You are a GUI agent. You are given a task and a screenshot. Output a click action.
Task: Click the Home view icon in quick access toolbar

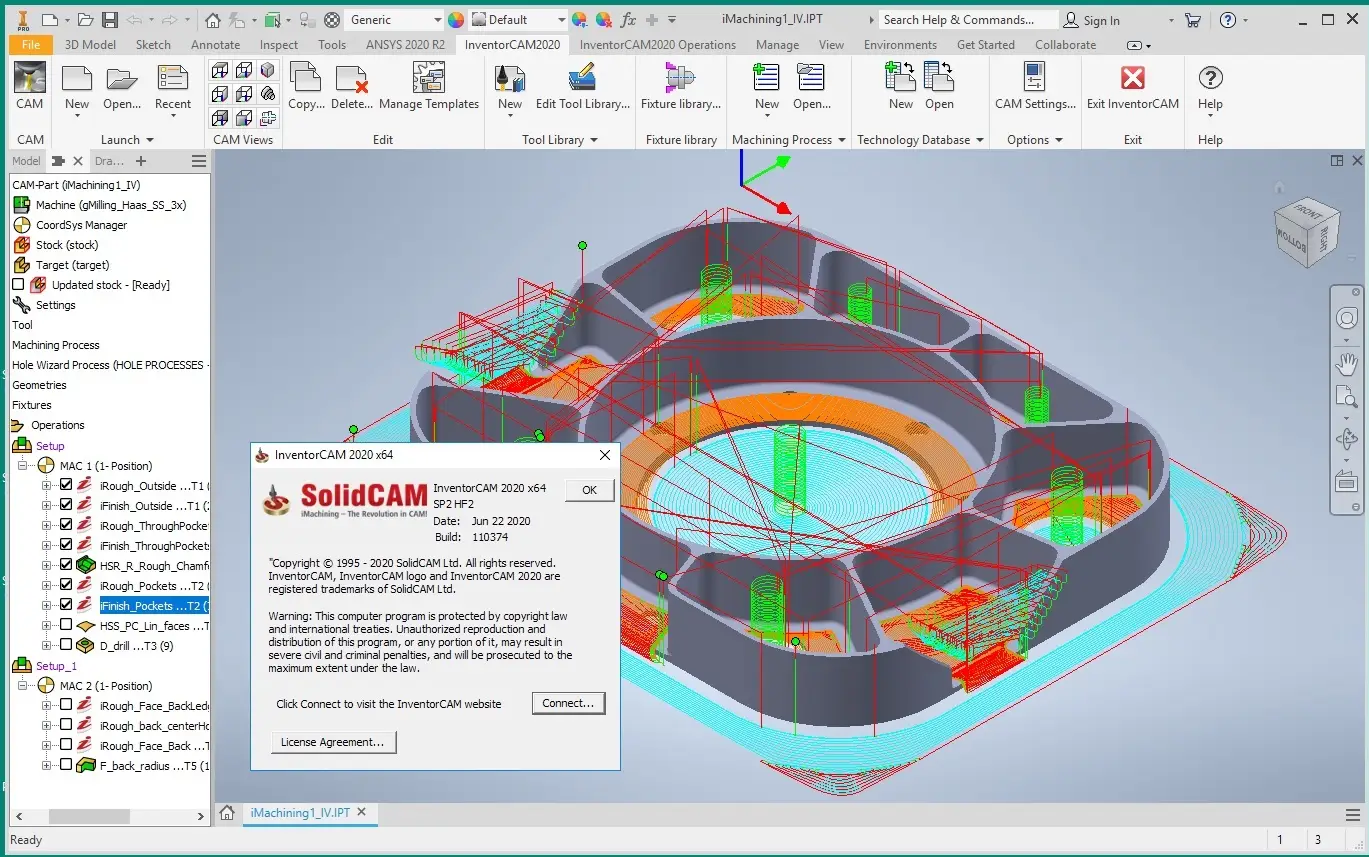click(x=212, y=19)
